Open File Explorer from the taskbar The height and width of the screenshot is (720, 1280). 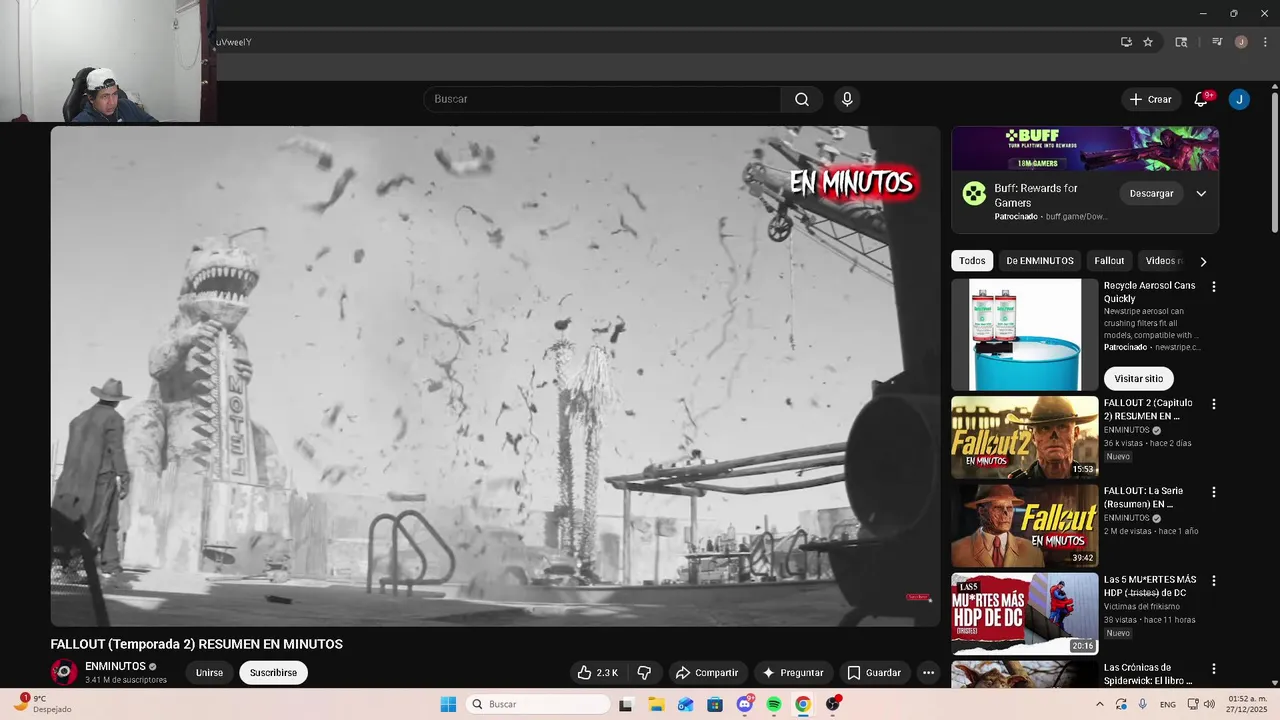point(656,704)
